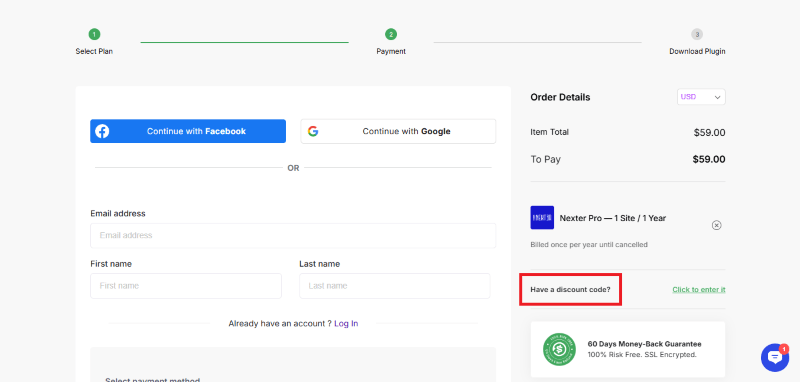The height and width of the screenshot is (382, 800).
Task: Click 'Have a discount code?' text
Action: pos(570,290)
